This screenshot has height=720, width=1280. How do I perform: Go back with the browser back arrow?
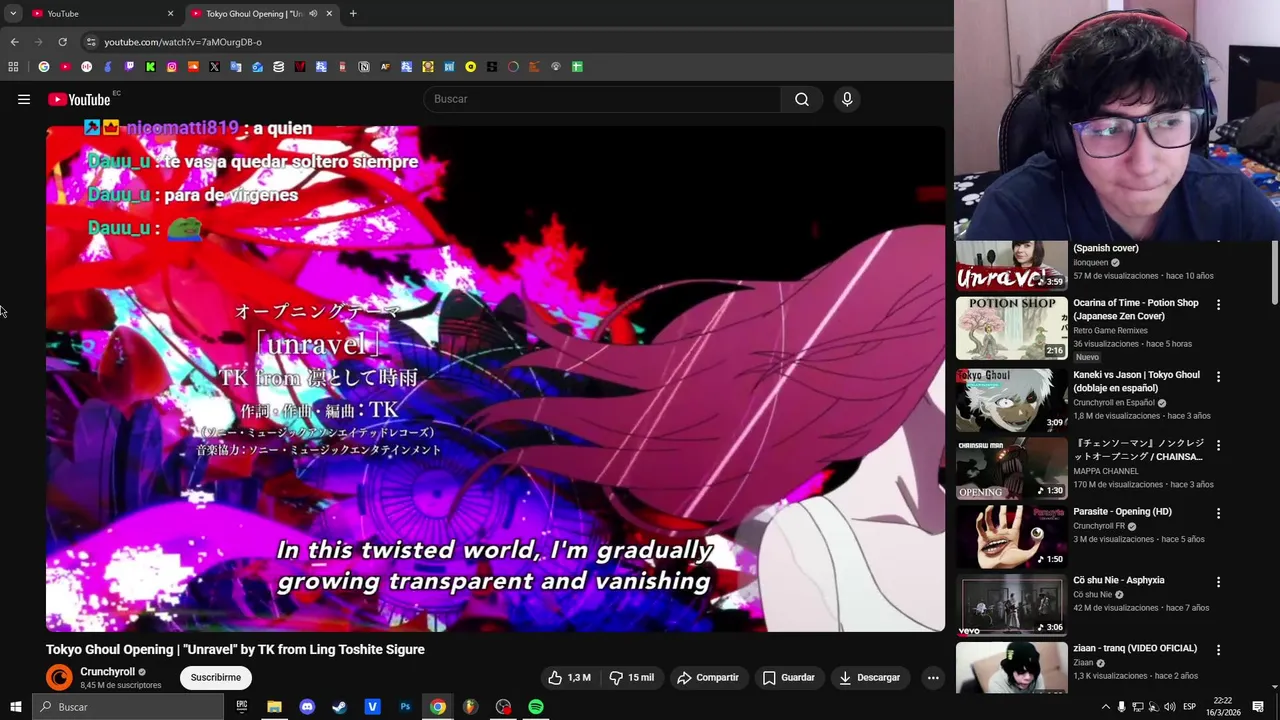pos(14,42)
